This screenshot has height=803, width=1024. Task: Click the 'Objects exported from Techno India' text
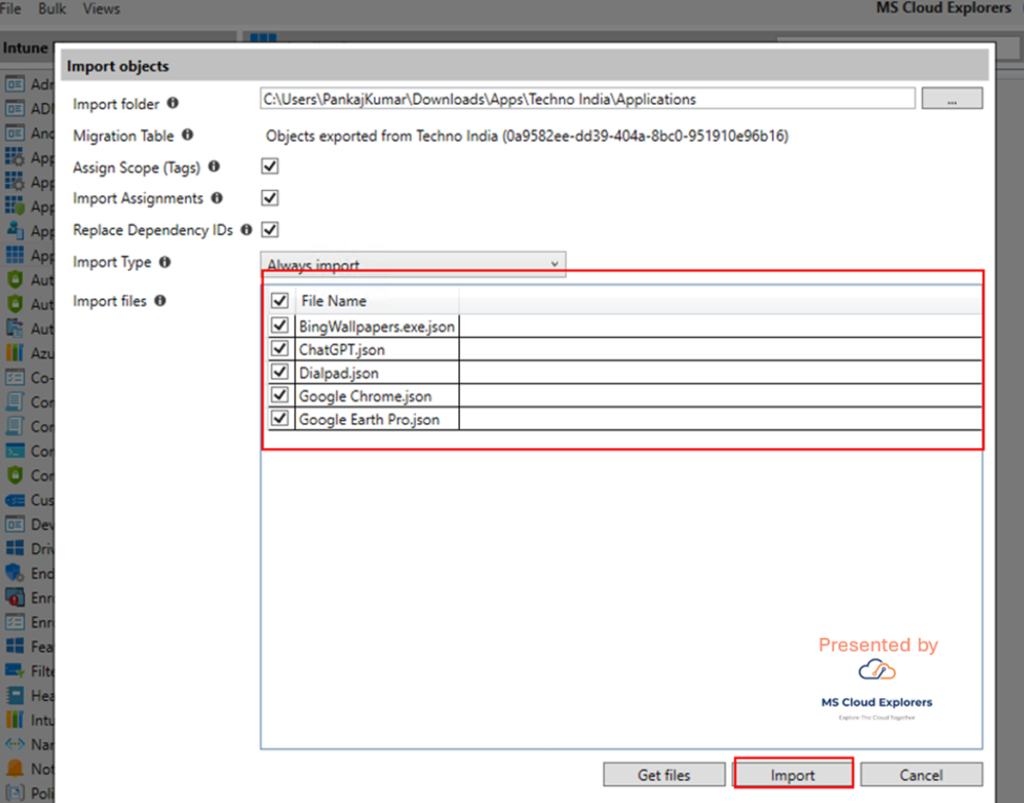(527, 136)
